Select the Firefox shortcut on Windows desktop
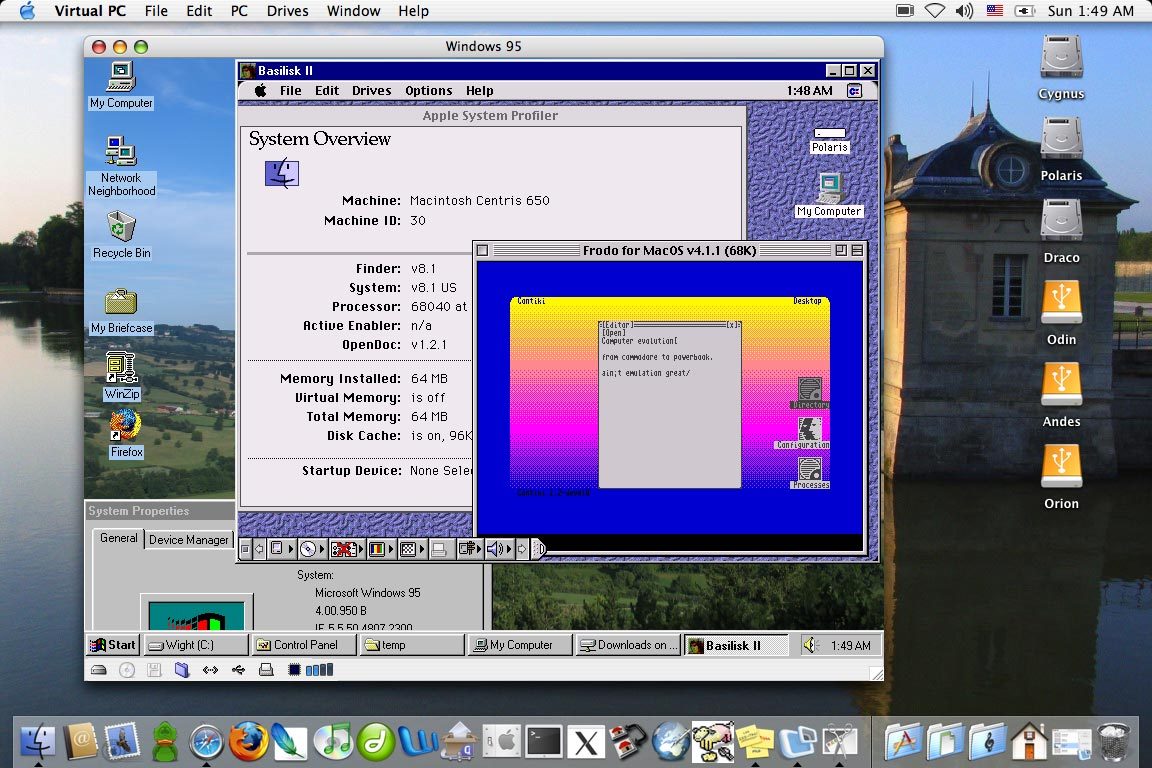The width and height of the screenshot is (1152, 768). pyautogui.click(x=126, y=434)
